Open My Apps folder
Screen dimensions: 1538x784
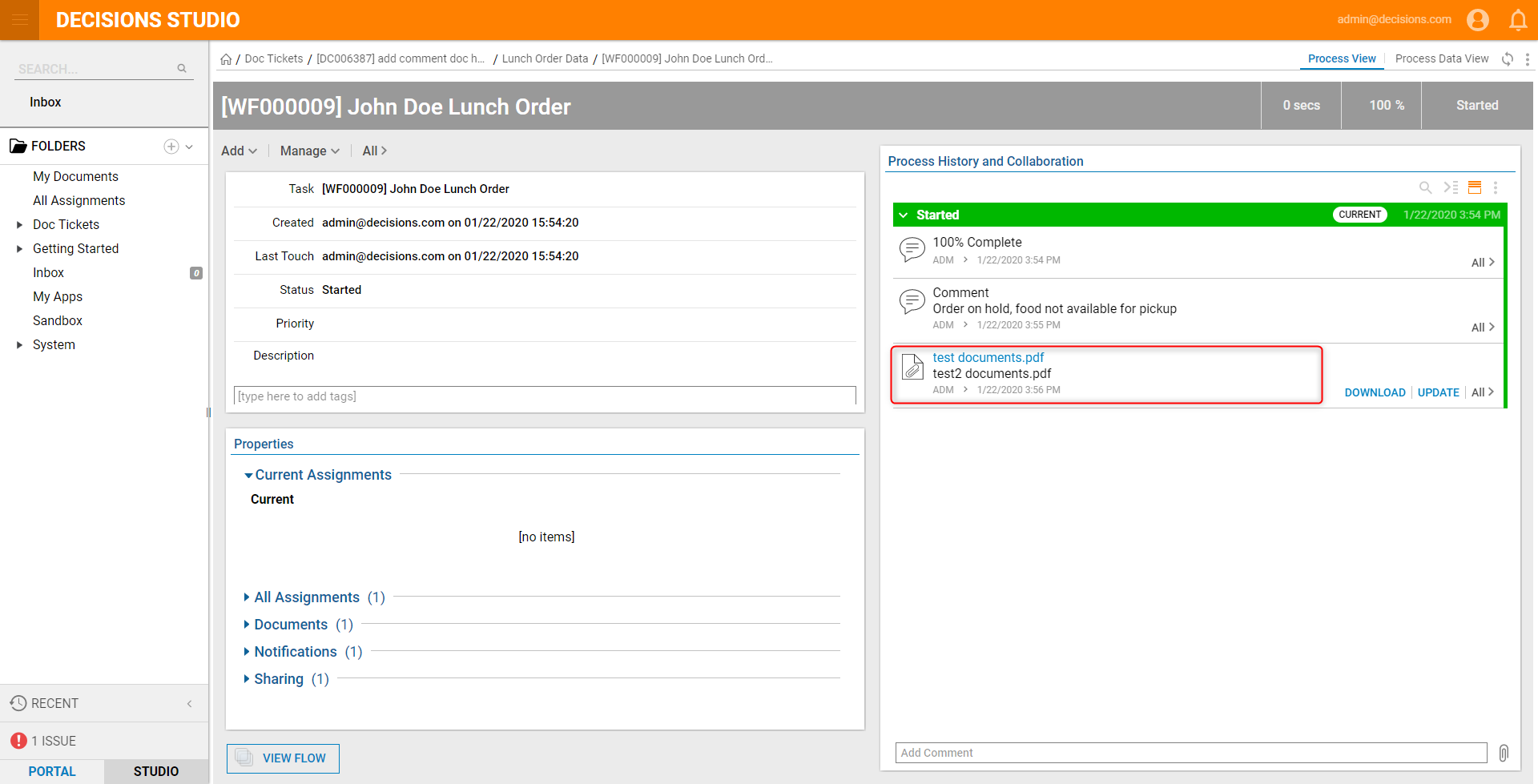coord(58,297)
